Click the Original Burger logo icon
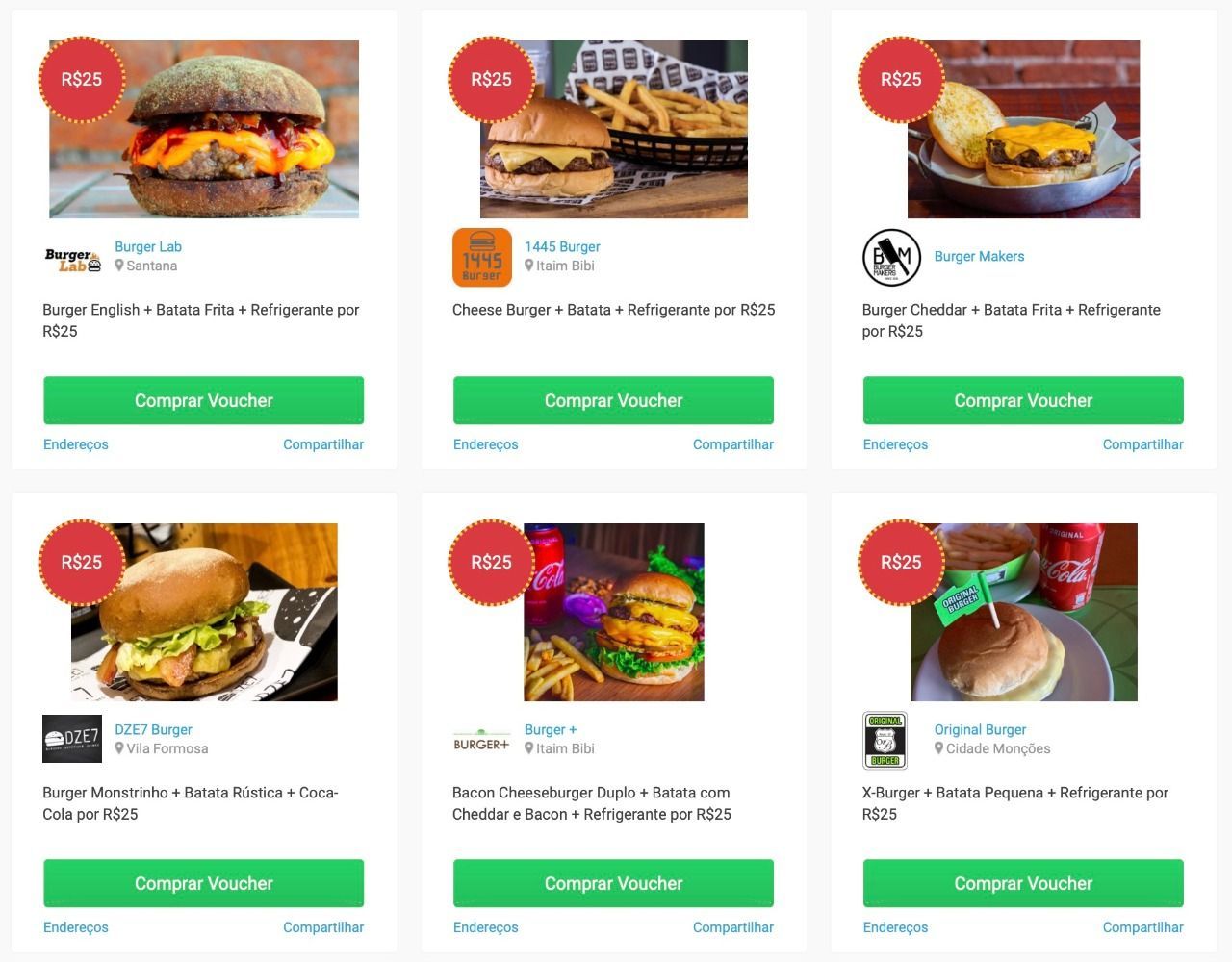1232x962 pixels. click(885, 740)
